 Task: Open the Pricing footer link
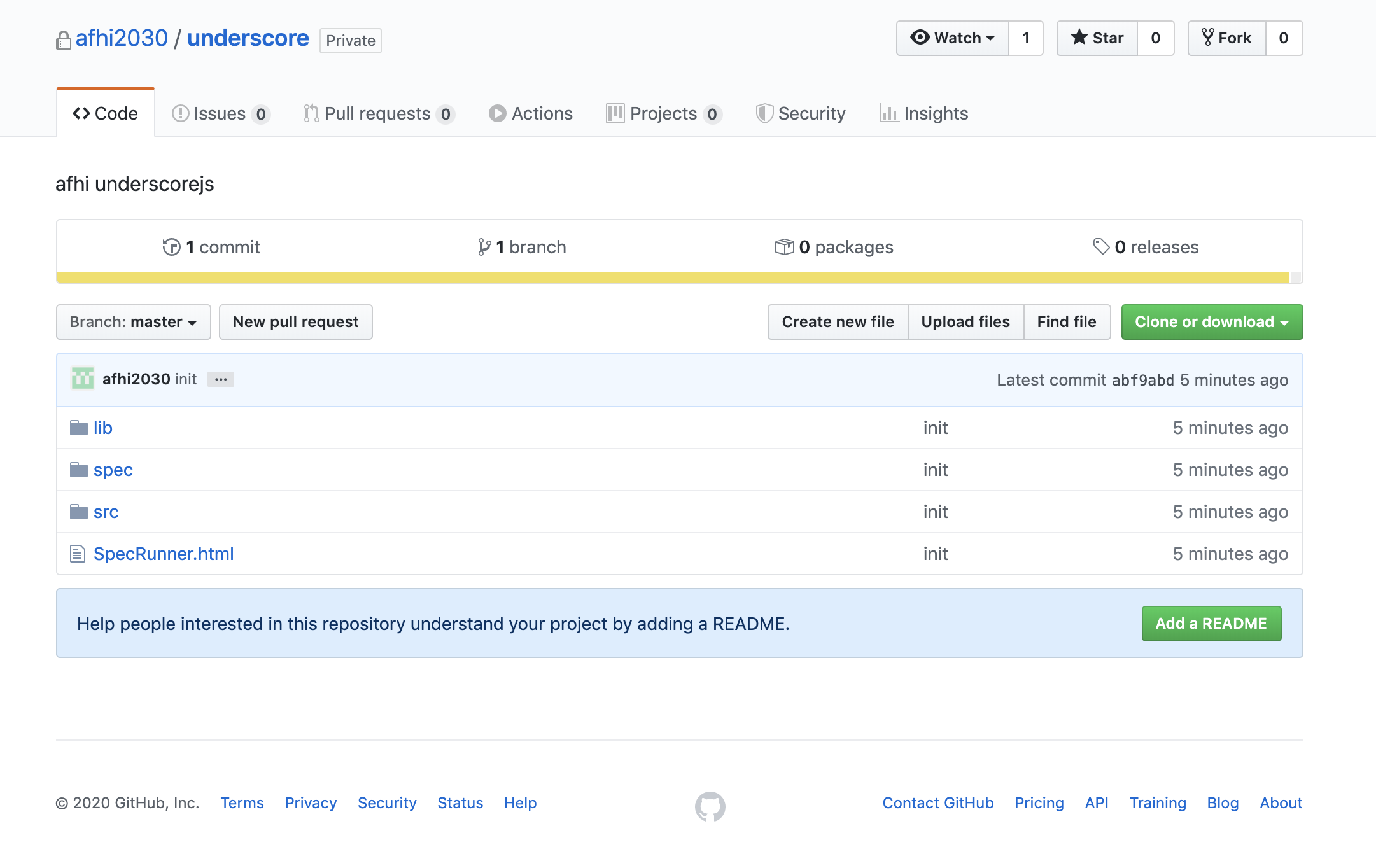(x=1039, y=803)
